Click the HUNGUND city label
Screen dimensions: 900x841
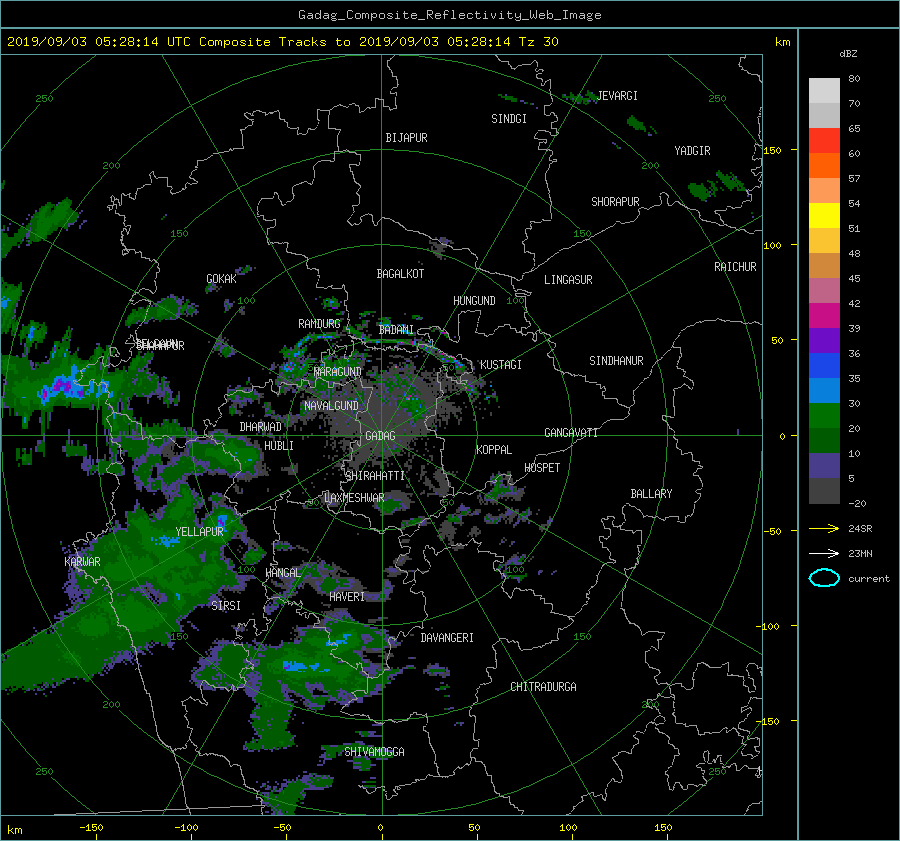[x=474, y=301]
